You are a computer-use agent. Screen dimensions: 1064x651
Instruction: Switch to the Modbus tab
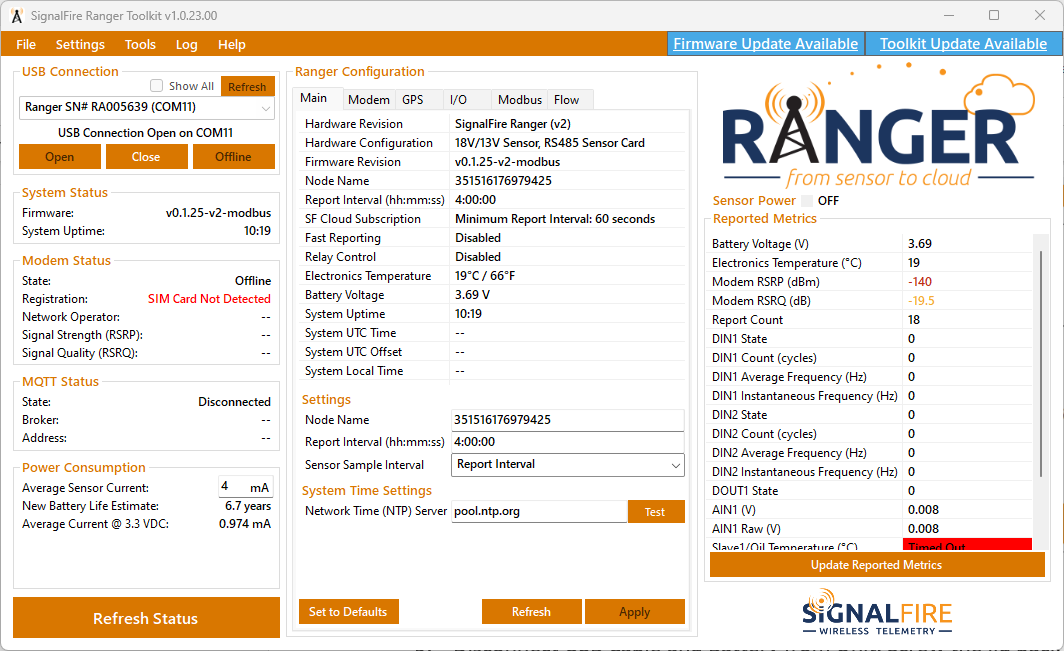[x=520, y=100]
